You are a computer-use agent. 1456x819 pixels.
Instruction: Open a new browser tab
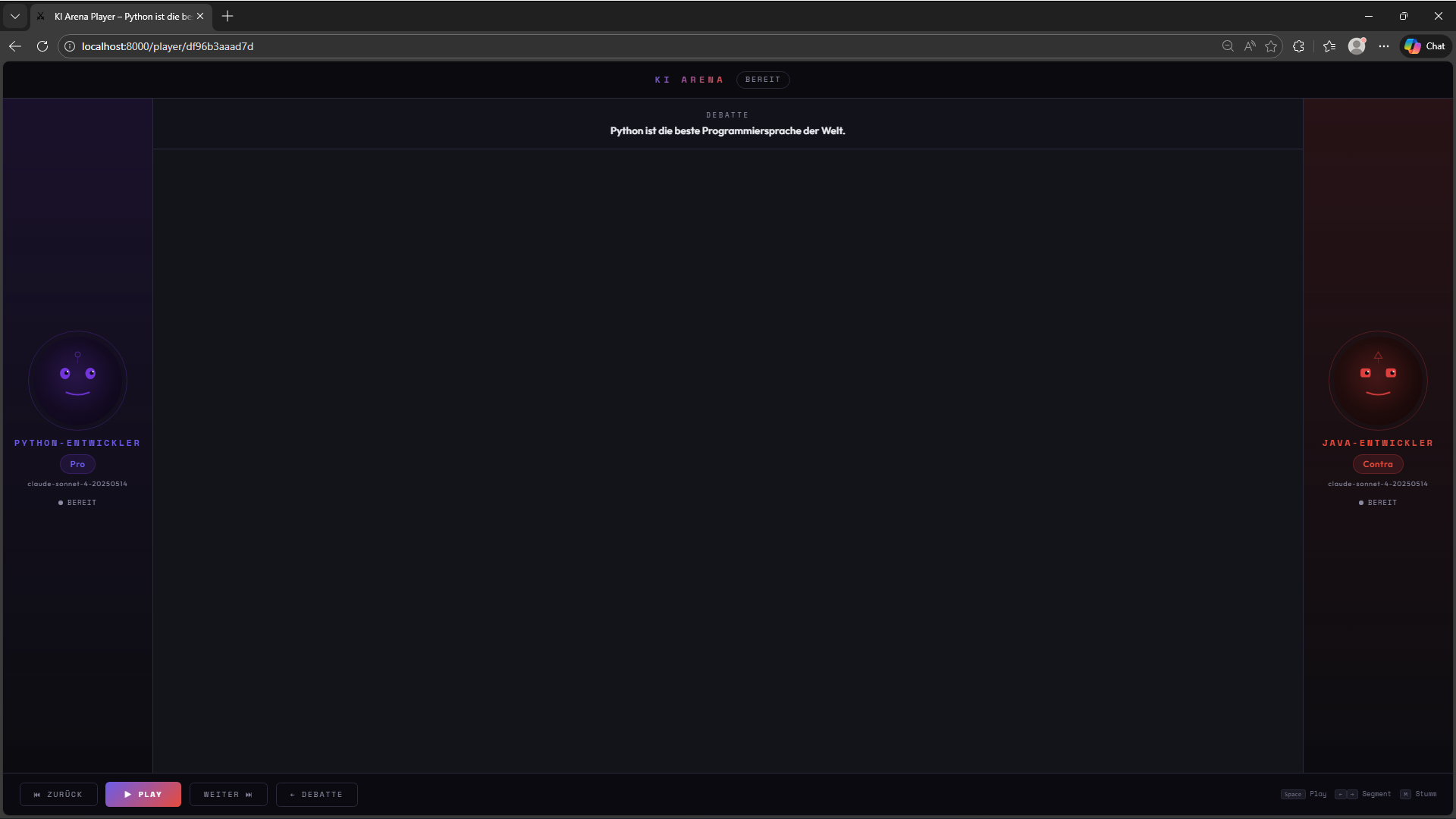227,16
